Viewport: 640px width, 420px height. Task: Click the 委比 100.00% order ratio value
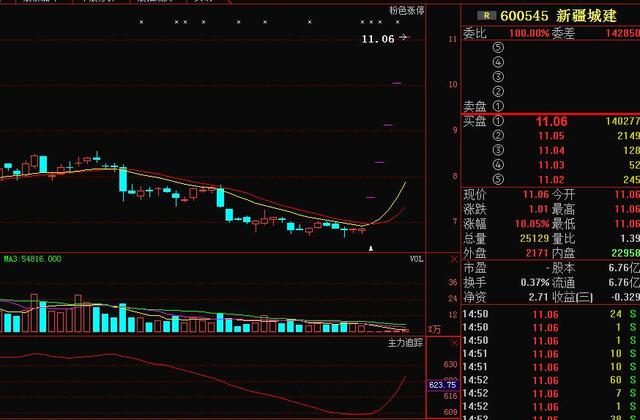pyautogui.click(x=524, y=32)
